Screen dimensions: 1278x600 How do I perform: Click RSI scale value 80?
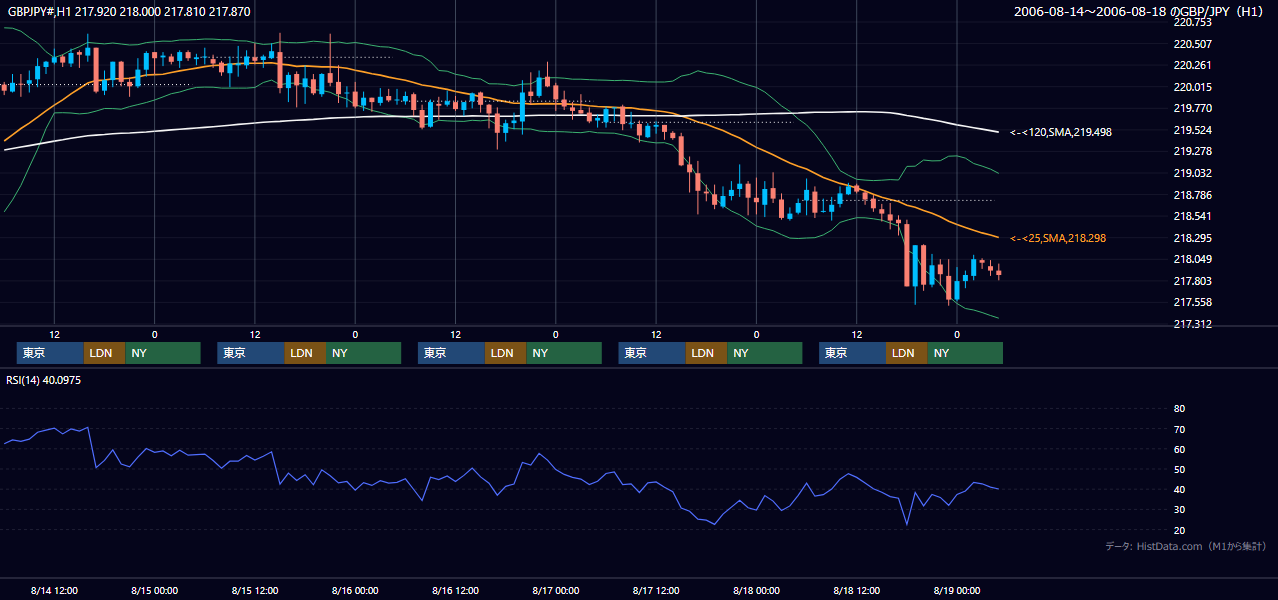(x=1179, y=409)
